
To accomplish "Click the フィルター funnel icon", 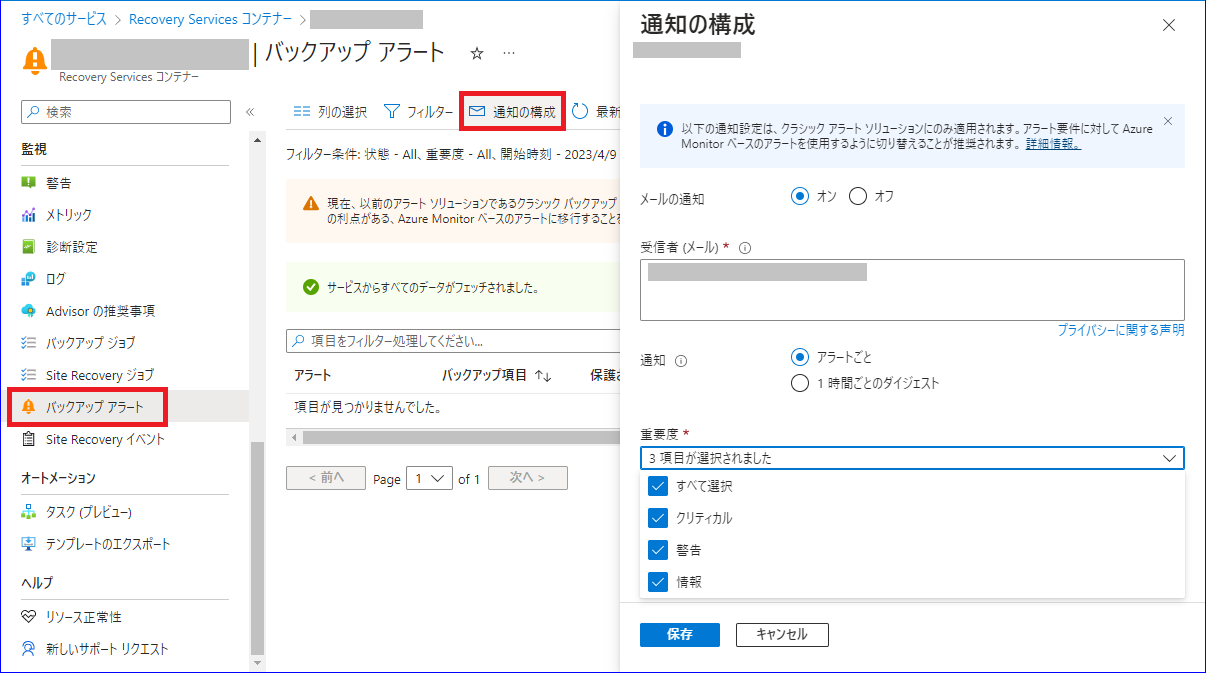I will [x=392, y=112].
